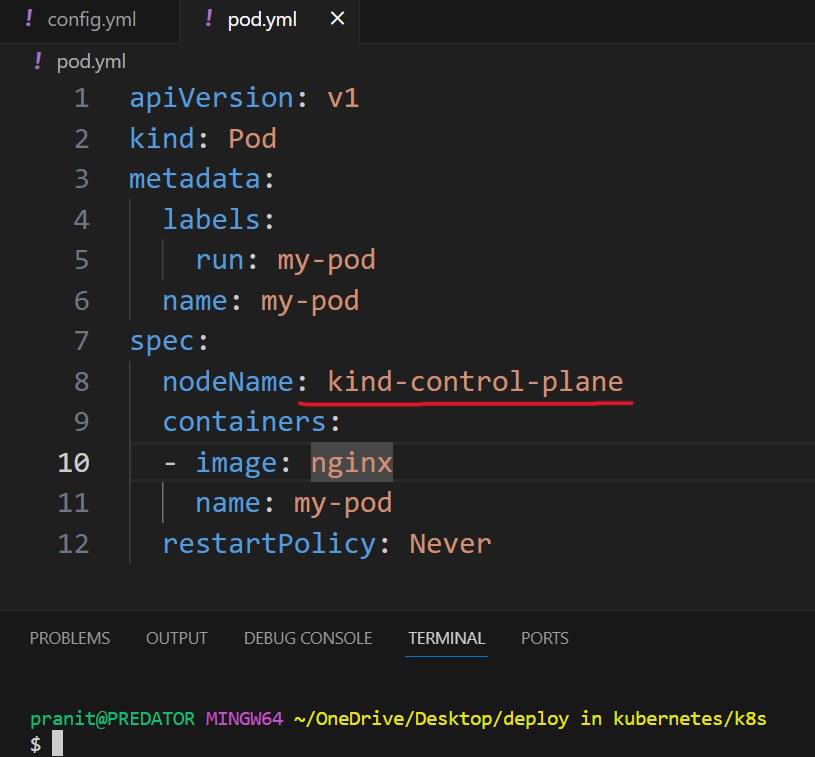This screenshot has height=757, width=815.
Task: Switch to the config.yml tab
Action: click(91, 19)
